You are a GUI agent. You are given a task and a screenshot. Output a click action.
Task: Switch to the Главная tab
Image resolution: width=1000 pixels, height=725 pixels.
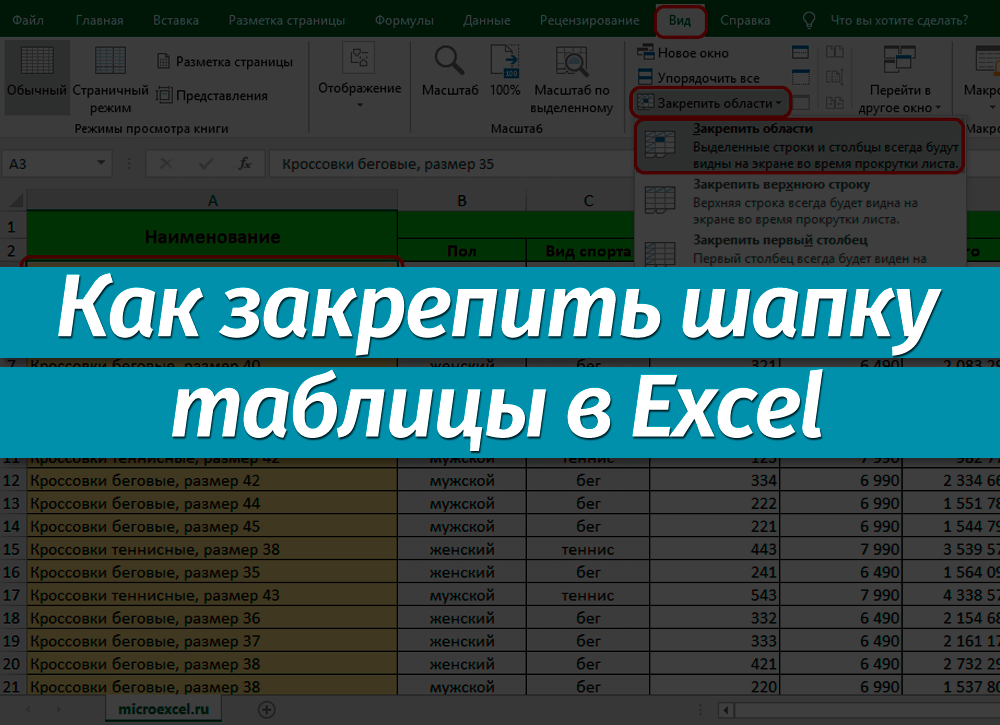coord(99,20)
